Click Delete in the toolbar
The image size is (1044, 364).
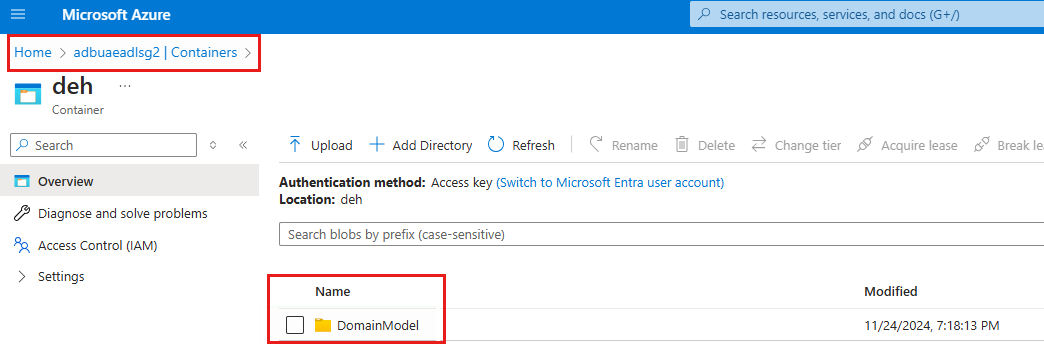pos(705,145)
